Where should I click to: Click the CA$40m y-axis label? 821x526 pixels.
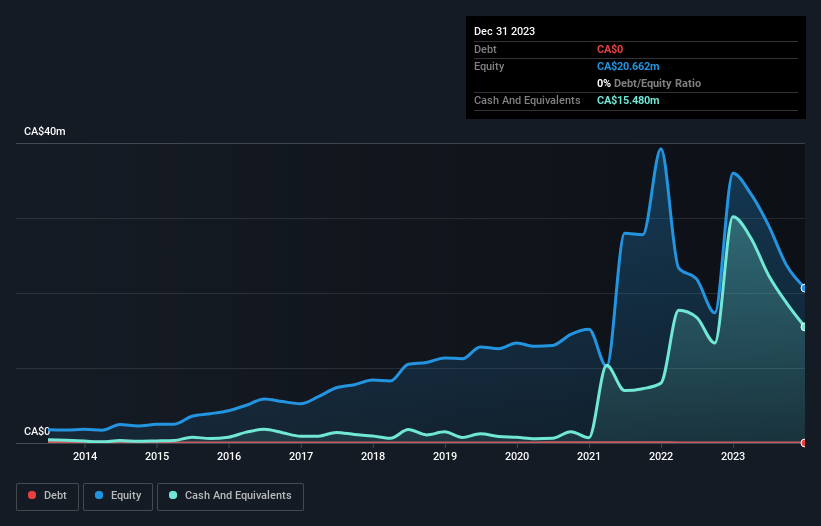coord(45,131)
